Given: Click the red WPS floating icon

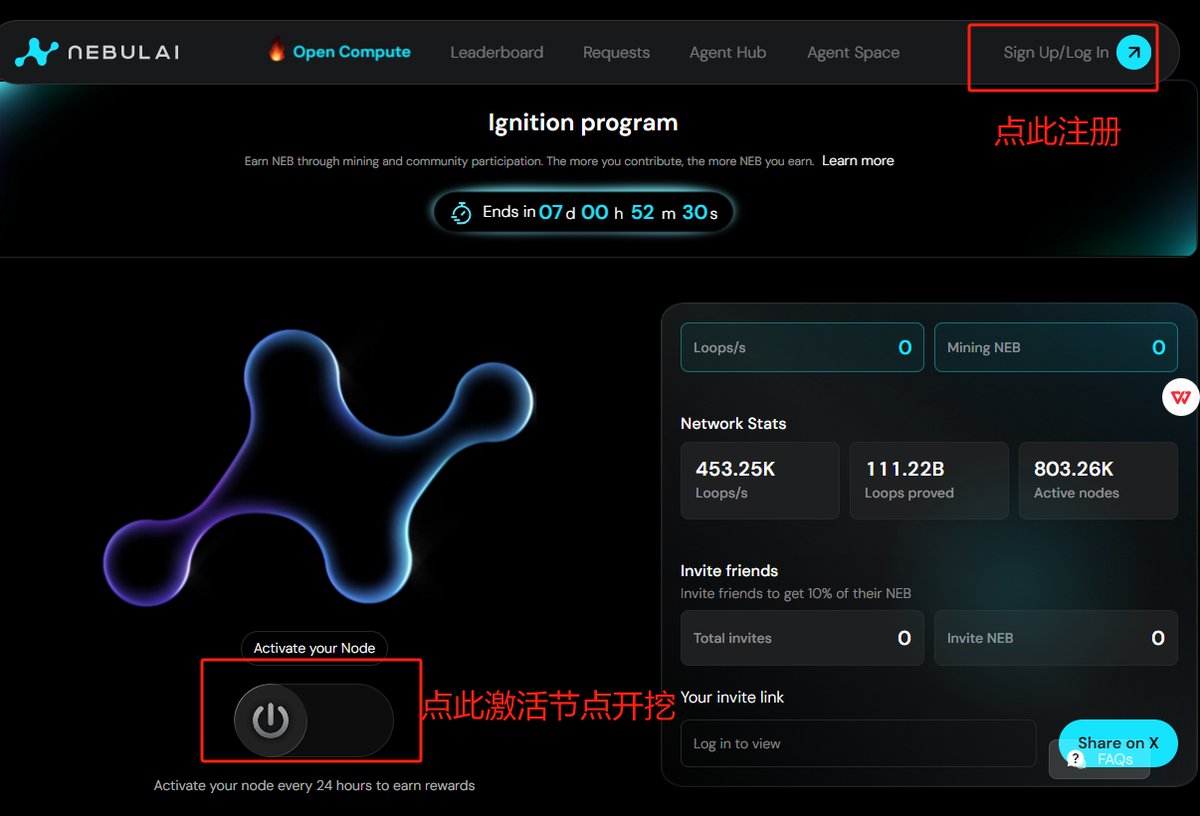Looking at the screenshot, I should coord(1181,398).
